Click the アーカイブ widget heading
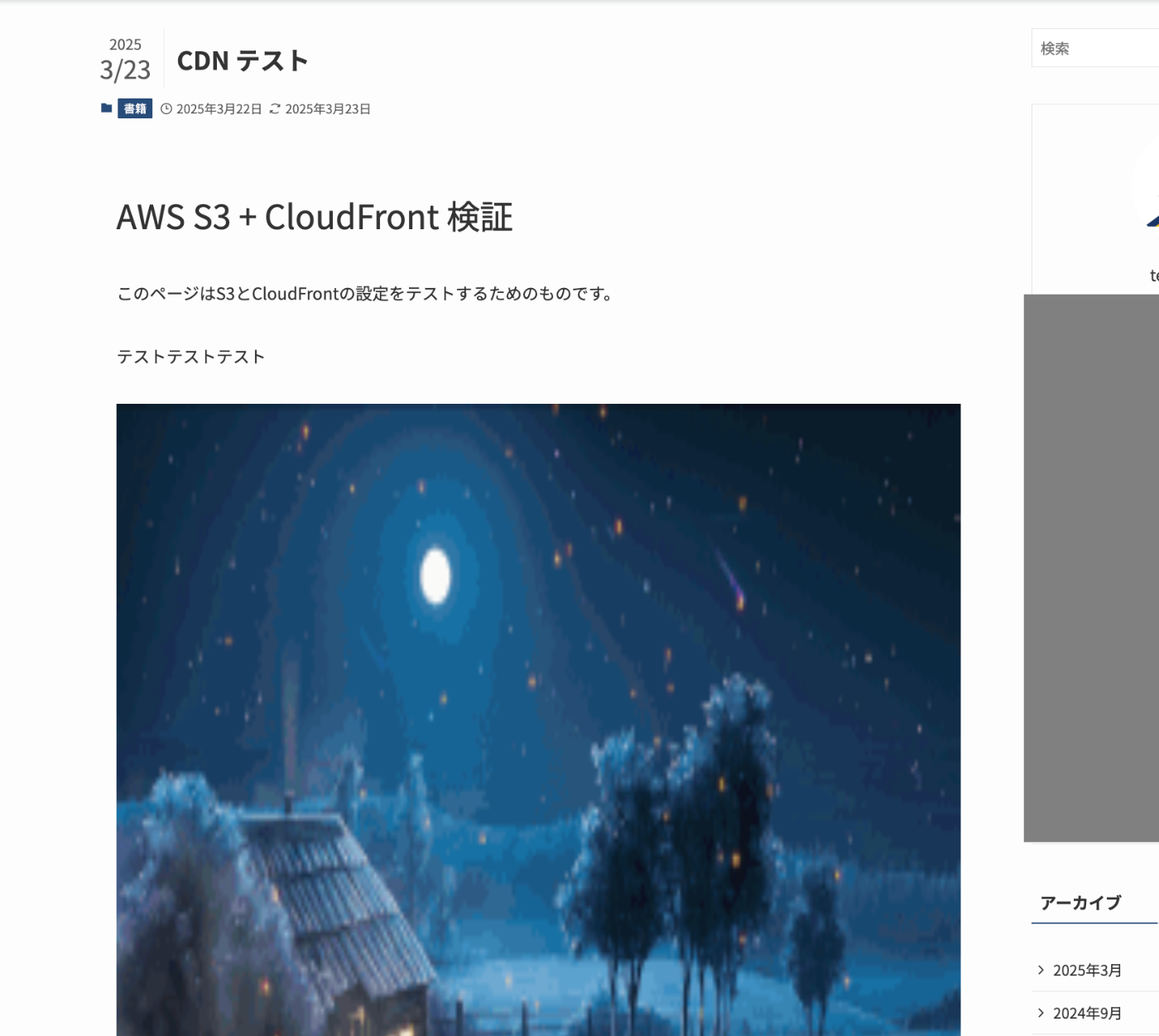Screen dimensions: 1159x1036 (1080, 903)
